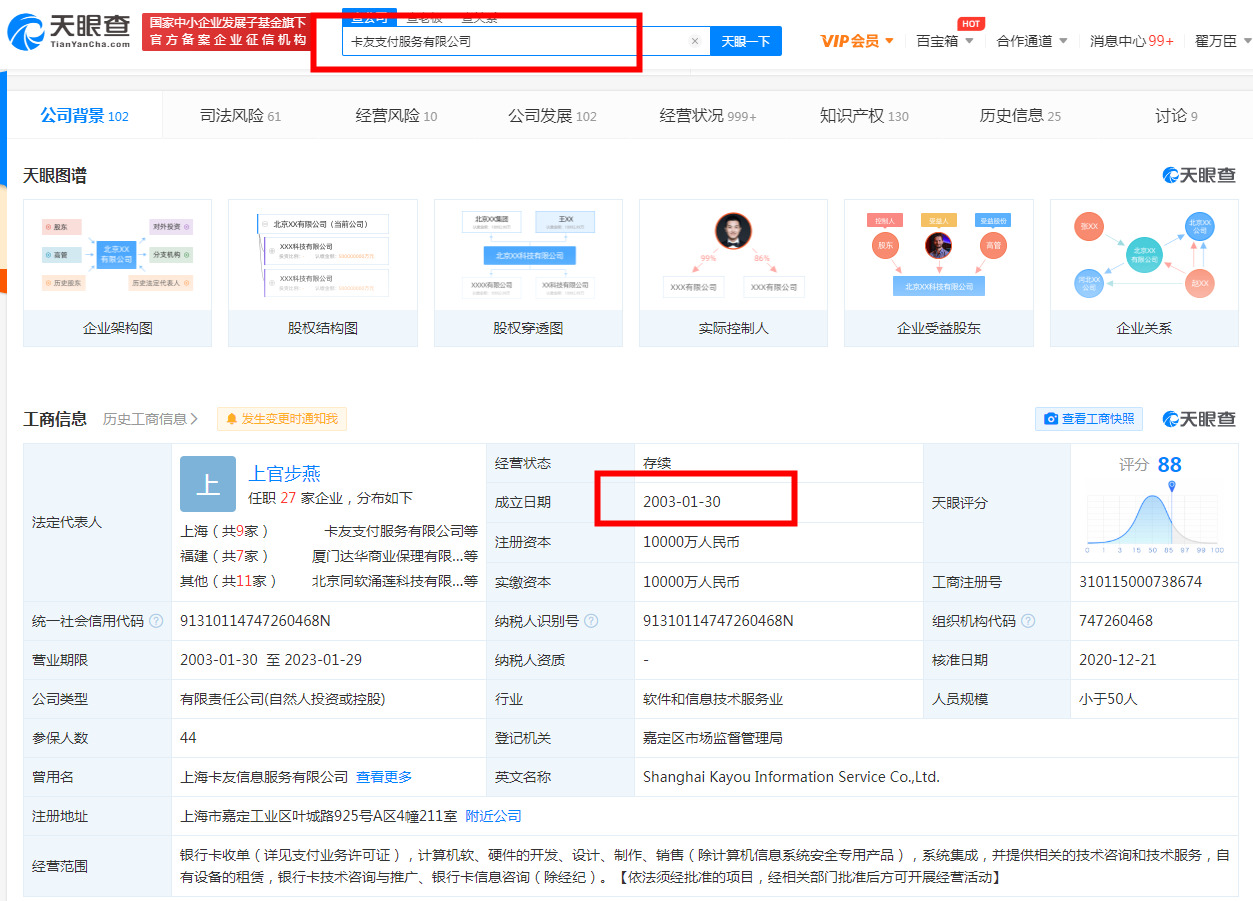Switch to the 知识产权 tab

click(x=864, y=116)
